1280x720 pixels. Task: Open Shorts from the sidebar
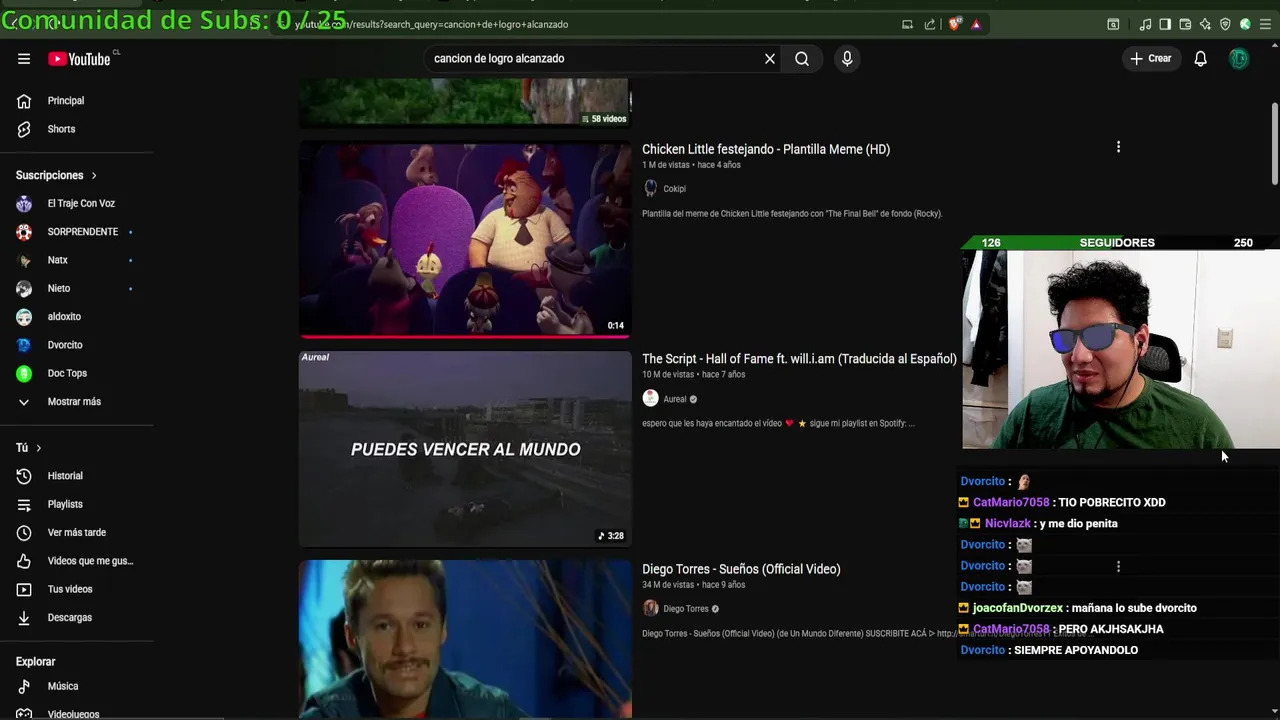click(x=61, y=129)
